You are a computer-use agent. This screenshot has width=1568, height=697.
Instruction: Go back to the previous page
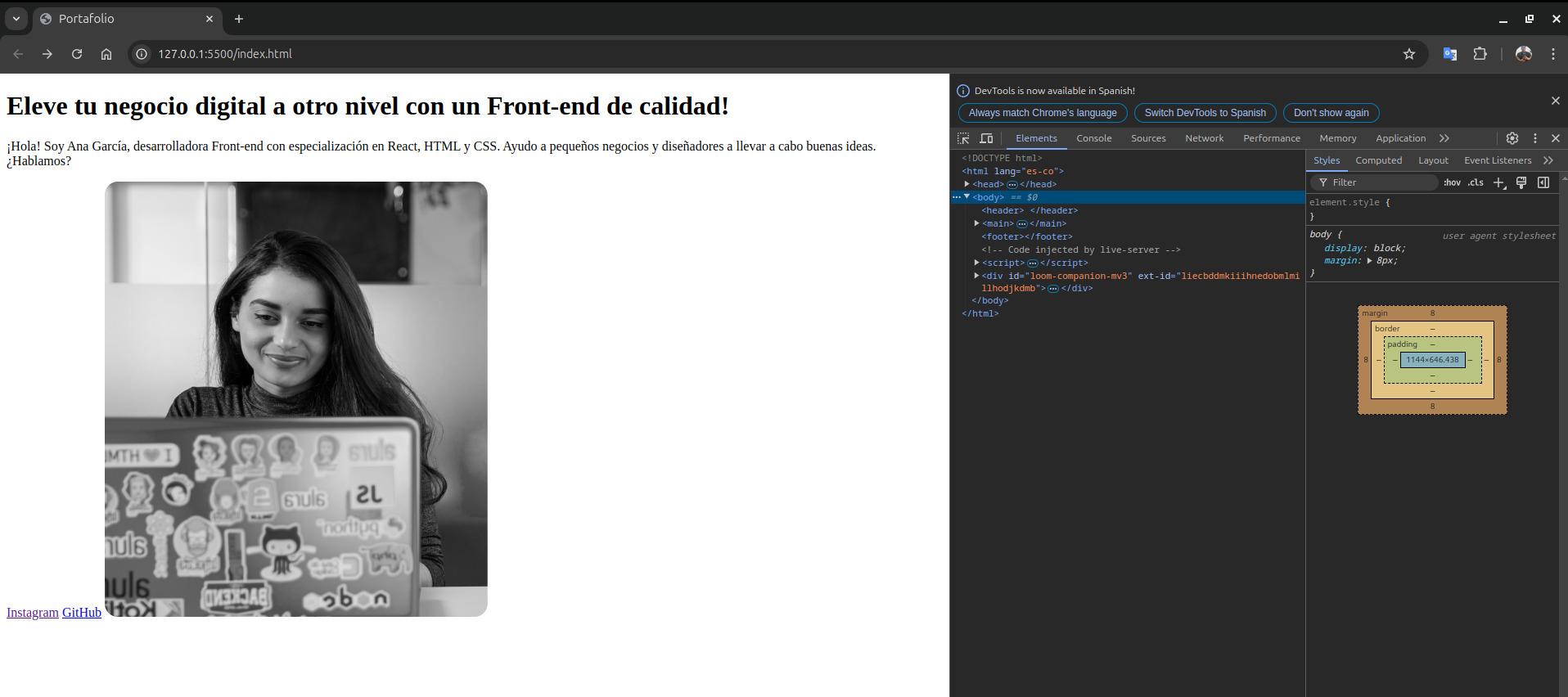click(x=18, y=54)
